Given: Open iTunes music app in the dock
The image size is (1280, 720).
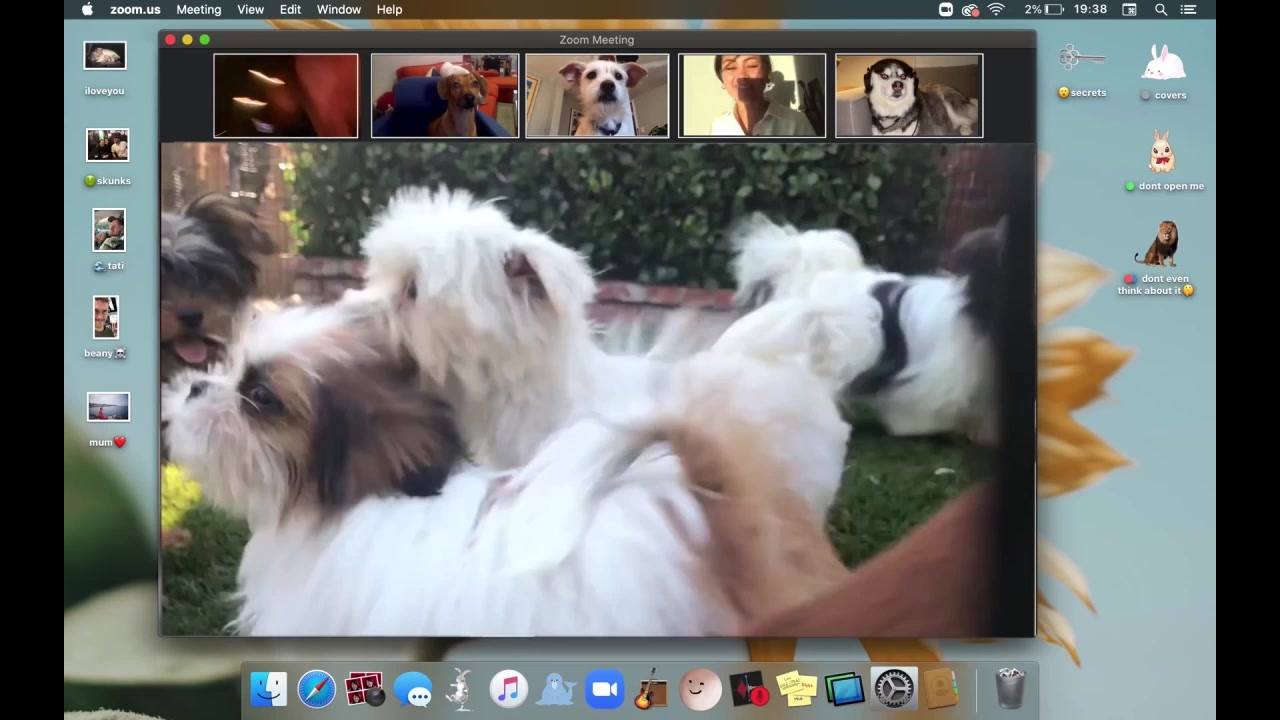Looking at the screenshot, I should 509,690.
